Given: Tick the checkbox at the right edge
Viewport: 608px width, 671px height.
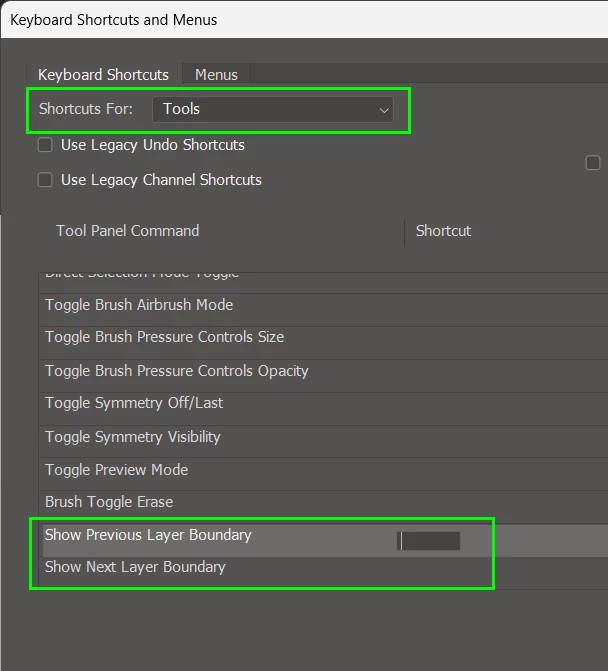Looking at the screenshot, I should click(593, 163).
